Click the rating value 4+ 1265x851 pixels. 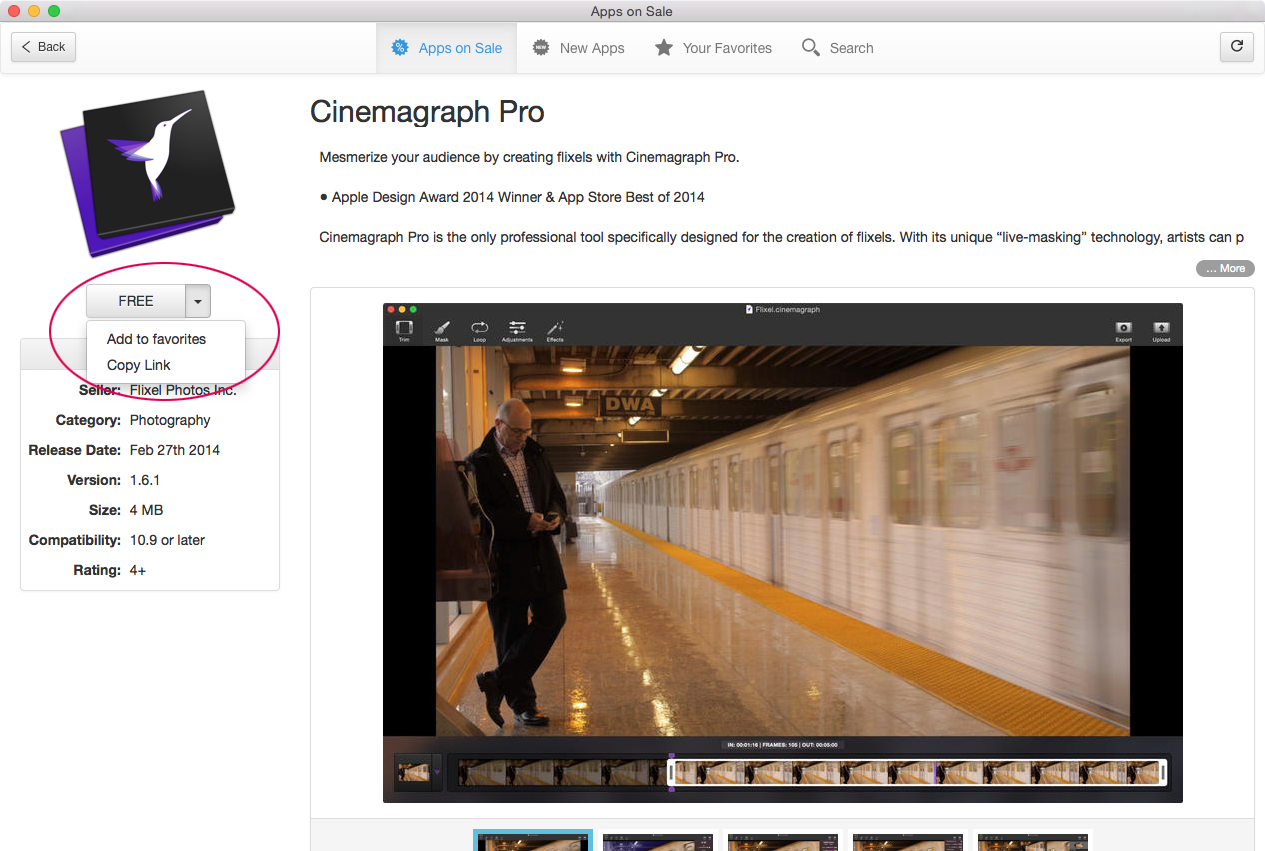coord(139,570)
